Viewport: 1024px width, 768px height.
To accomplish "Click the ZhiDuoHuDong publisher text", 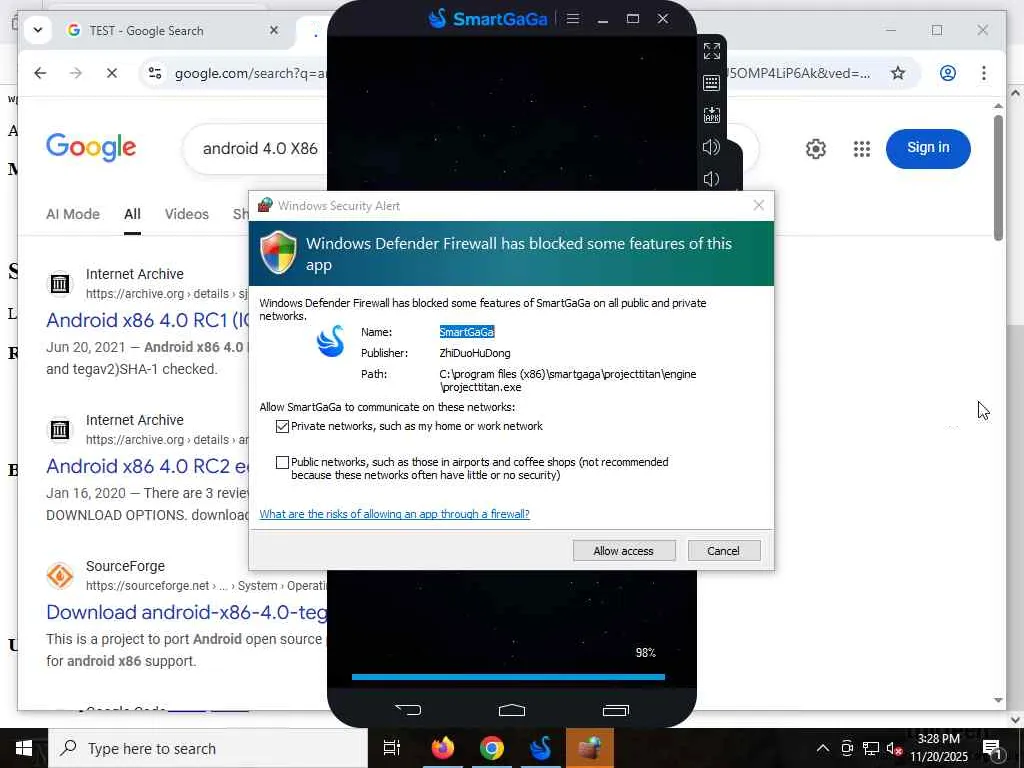I will (x=475, y=353).
